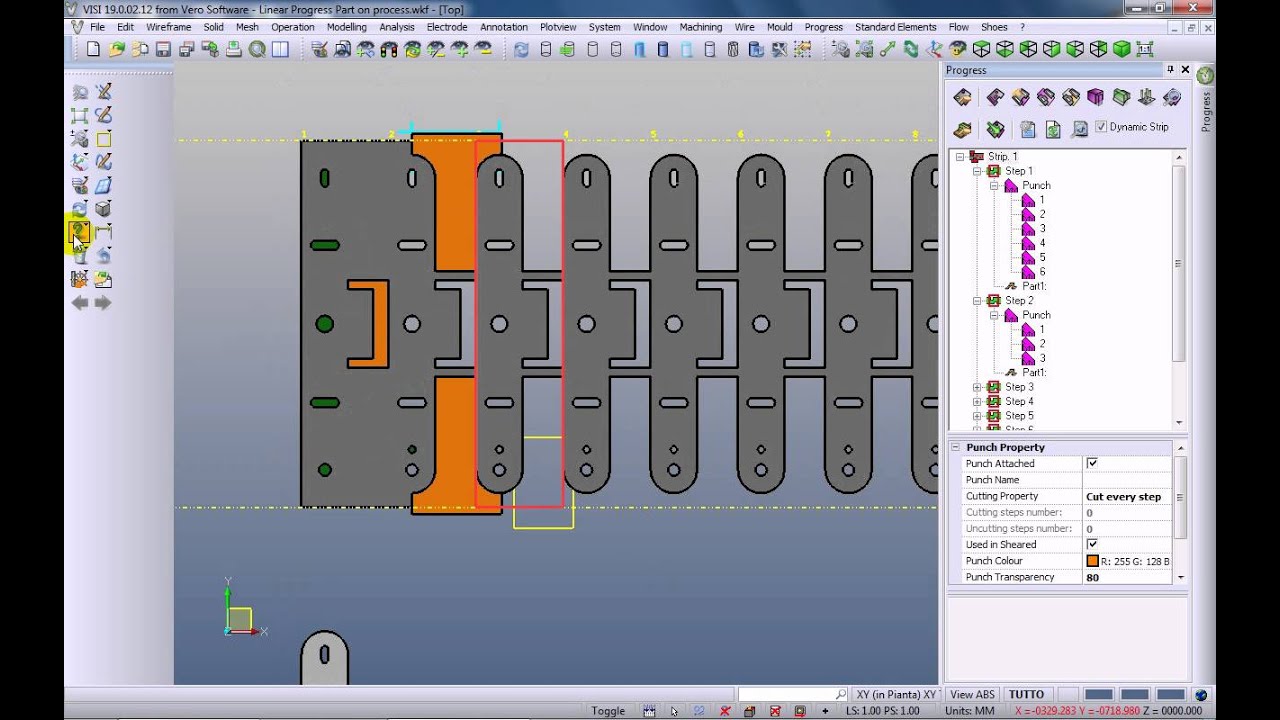The image size is (1280, 720).
Task: Click the Toggle button in status bar
Action: (x=608, y=711)
